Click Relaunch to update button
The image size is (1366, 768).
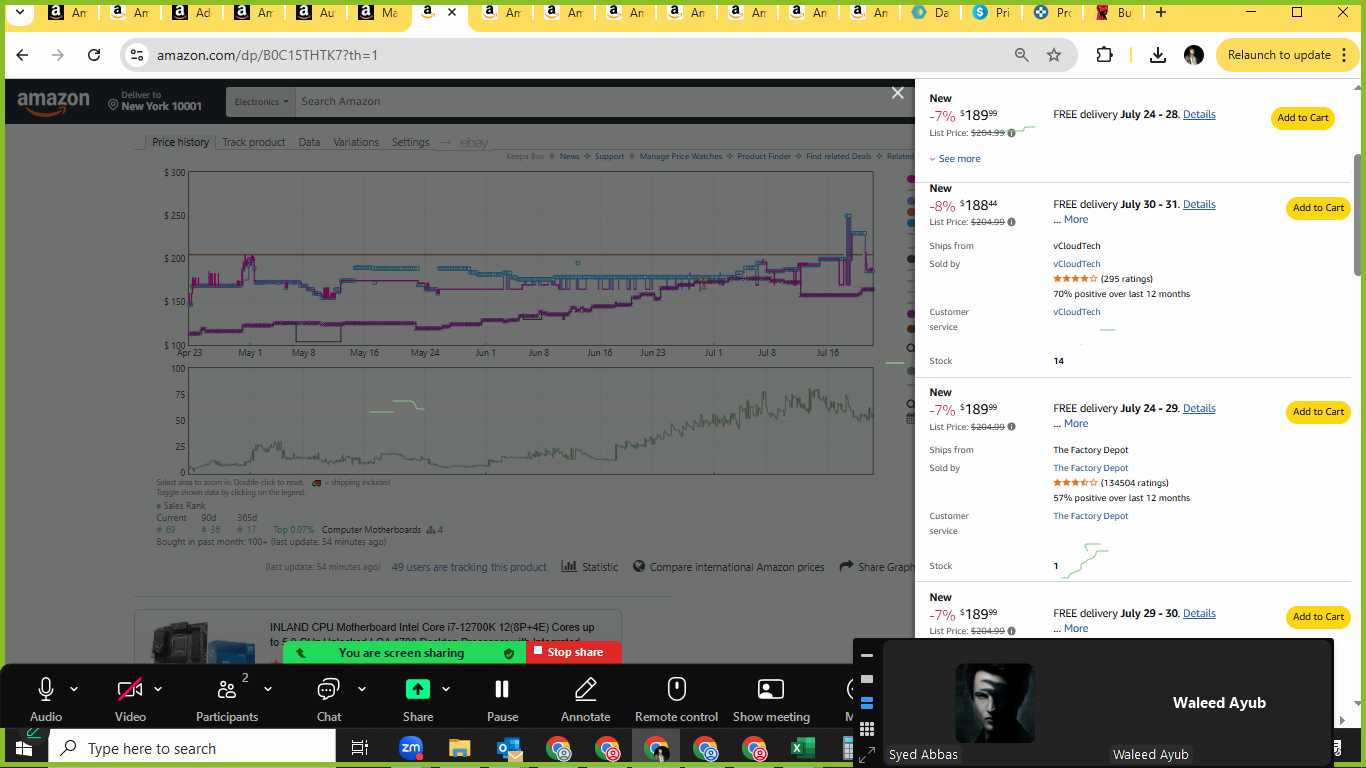pyautogui.click(x=1278, y=55)
